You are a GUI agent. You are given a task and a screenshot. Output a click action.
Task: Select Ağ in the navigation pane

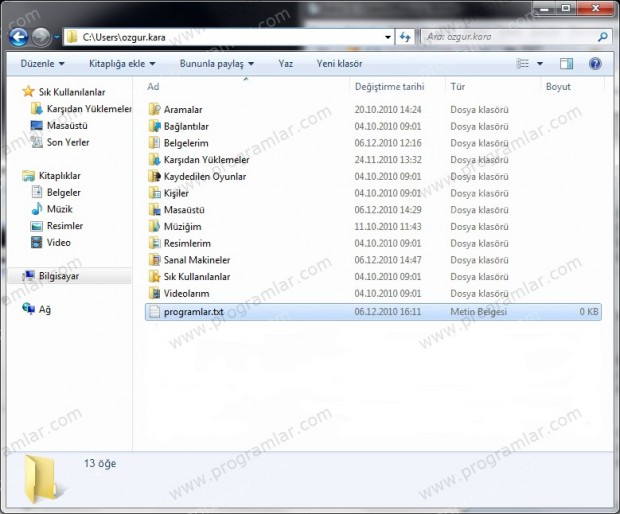[36, 309]
